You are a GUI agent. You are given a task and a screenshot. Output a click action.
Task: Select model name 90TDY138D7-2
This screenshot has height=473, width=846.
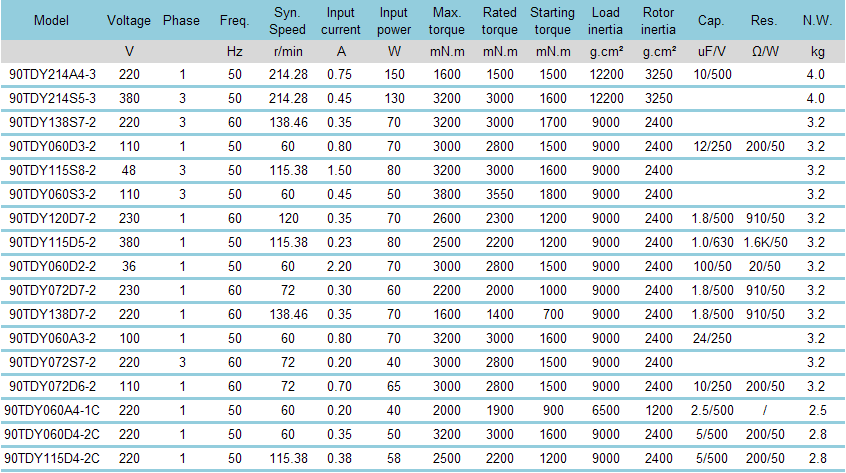[52, 314]
